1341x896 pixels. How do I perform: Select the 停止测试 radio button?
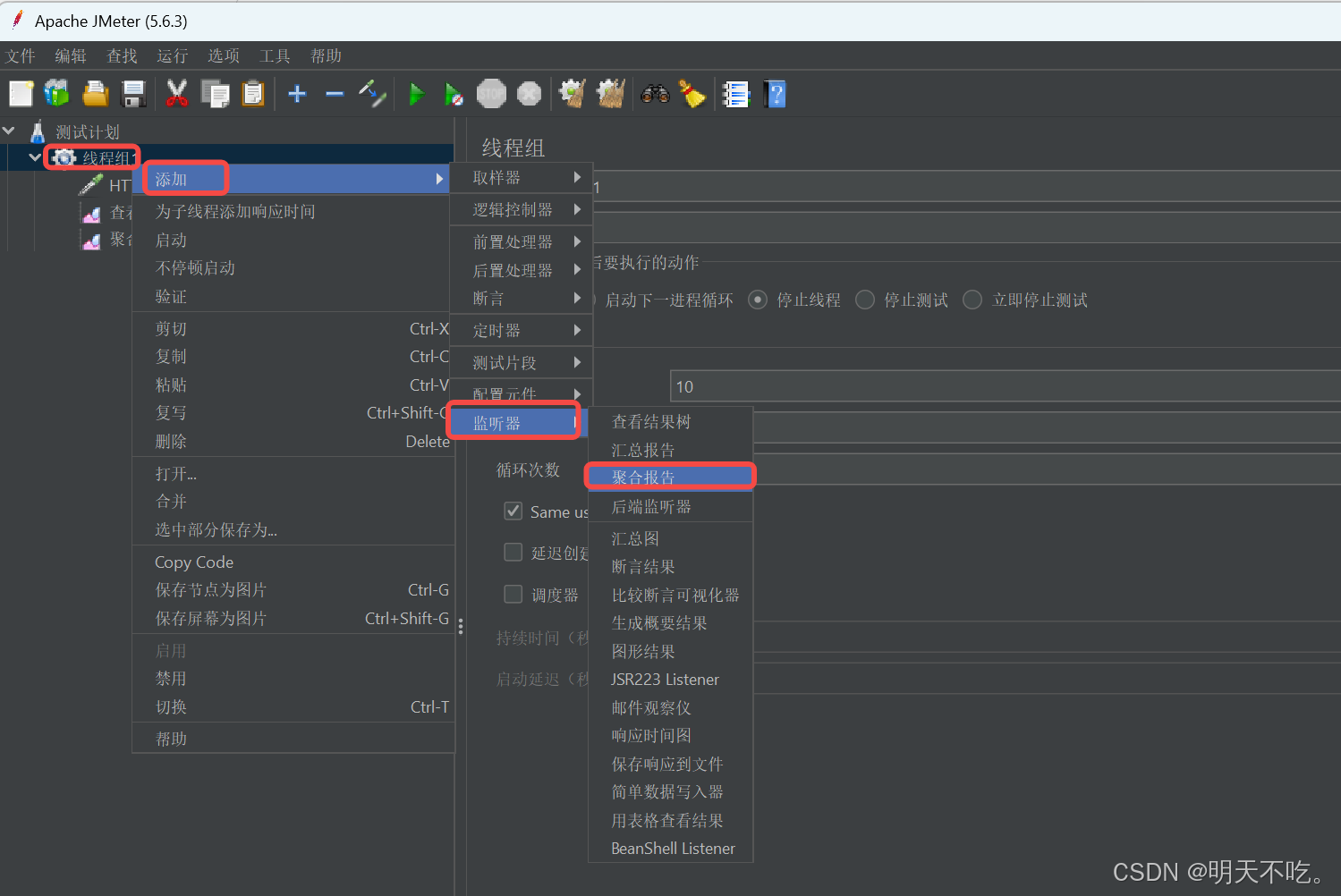tap(865, 300)
